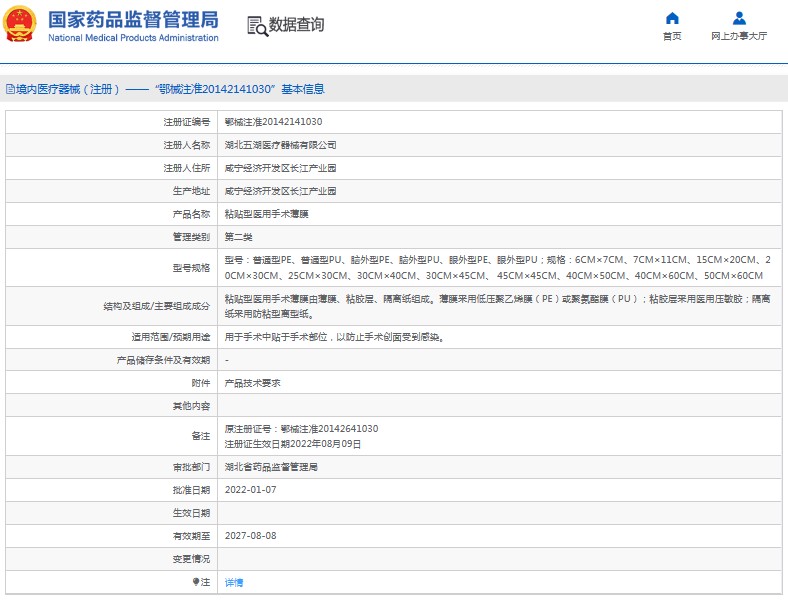Open 网上办事大厅 text link
Image resolution: width=788 pixels, height=602 pixels.
(739, 36)
